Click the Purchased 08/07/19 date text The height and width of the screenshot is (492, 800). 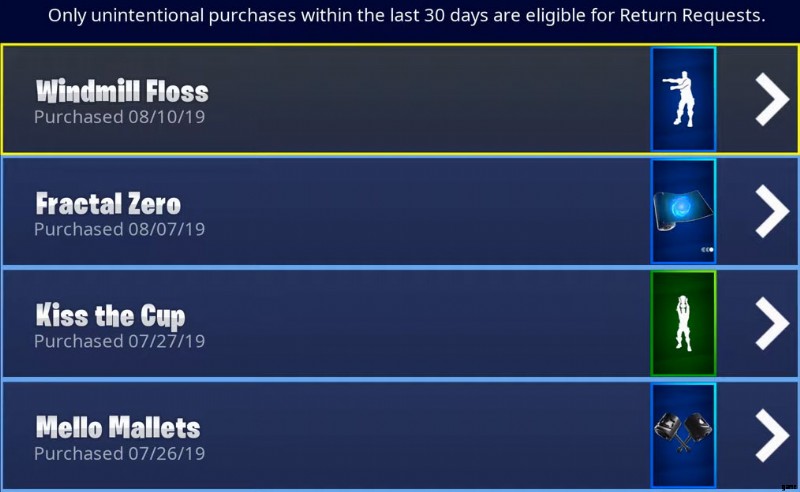point(119,229)
